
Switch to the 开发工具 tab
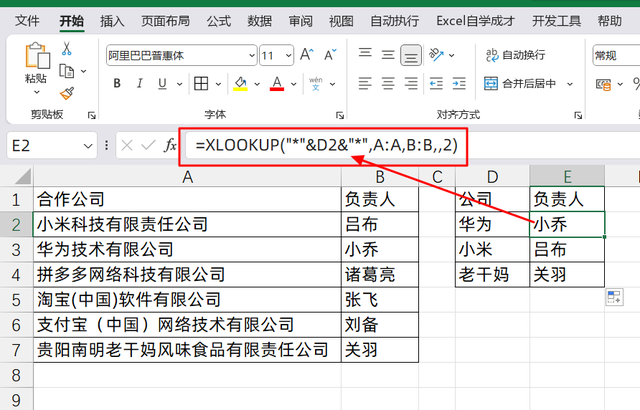(x=556, y=21)
